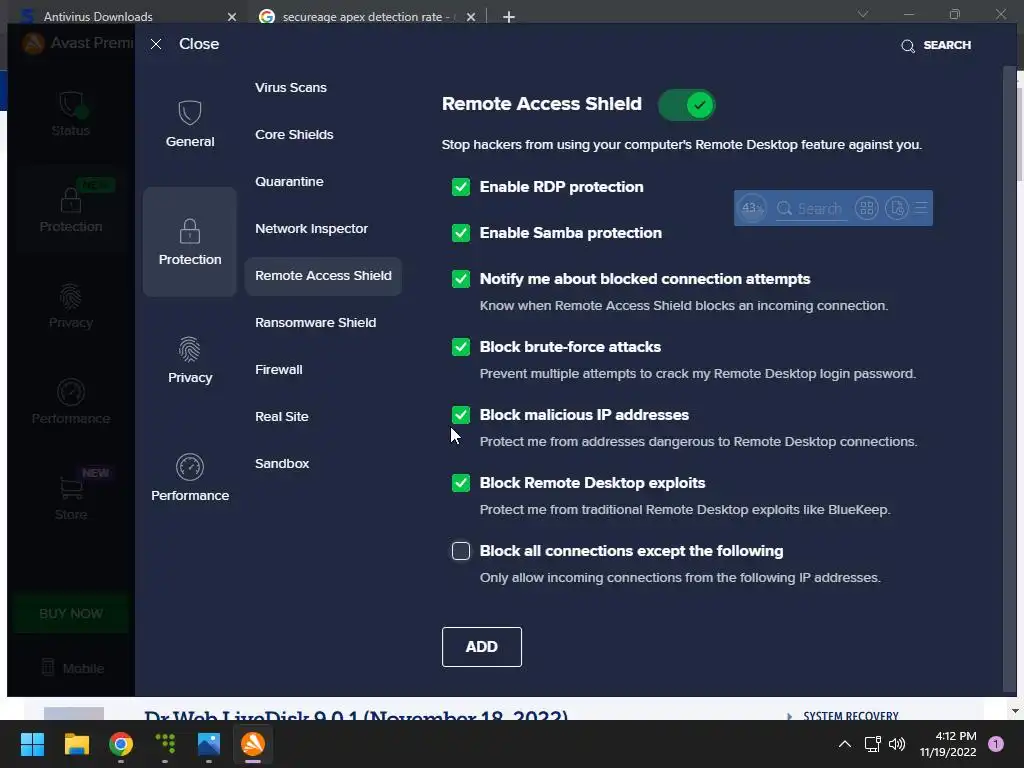Image resolution: width=1024 pixels, height=768 pixels.
Task: Open a new browser tab with plus
Action: point(509,17)
